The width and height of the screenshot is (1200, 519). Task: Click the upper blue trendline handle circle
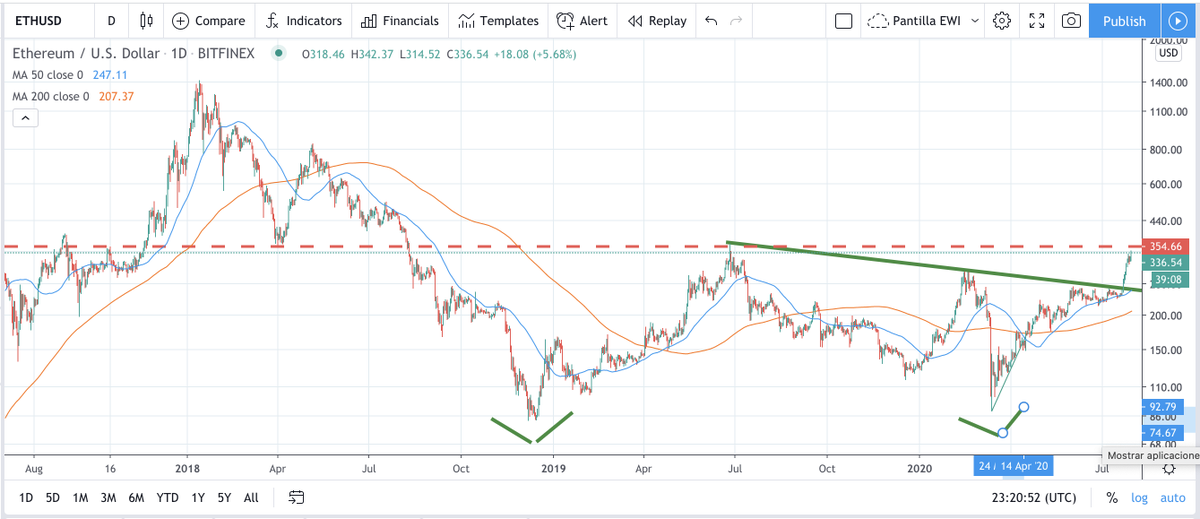[1023, 407]
